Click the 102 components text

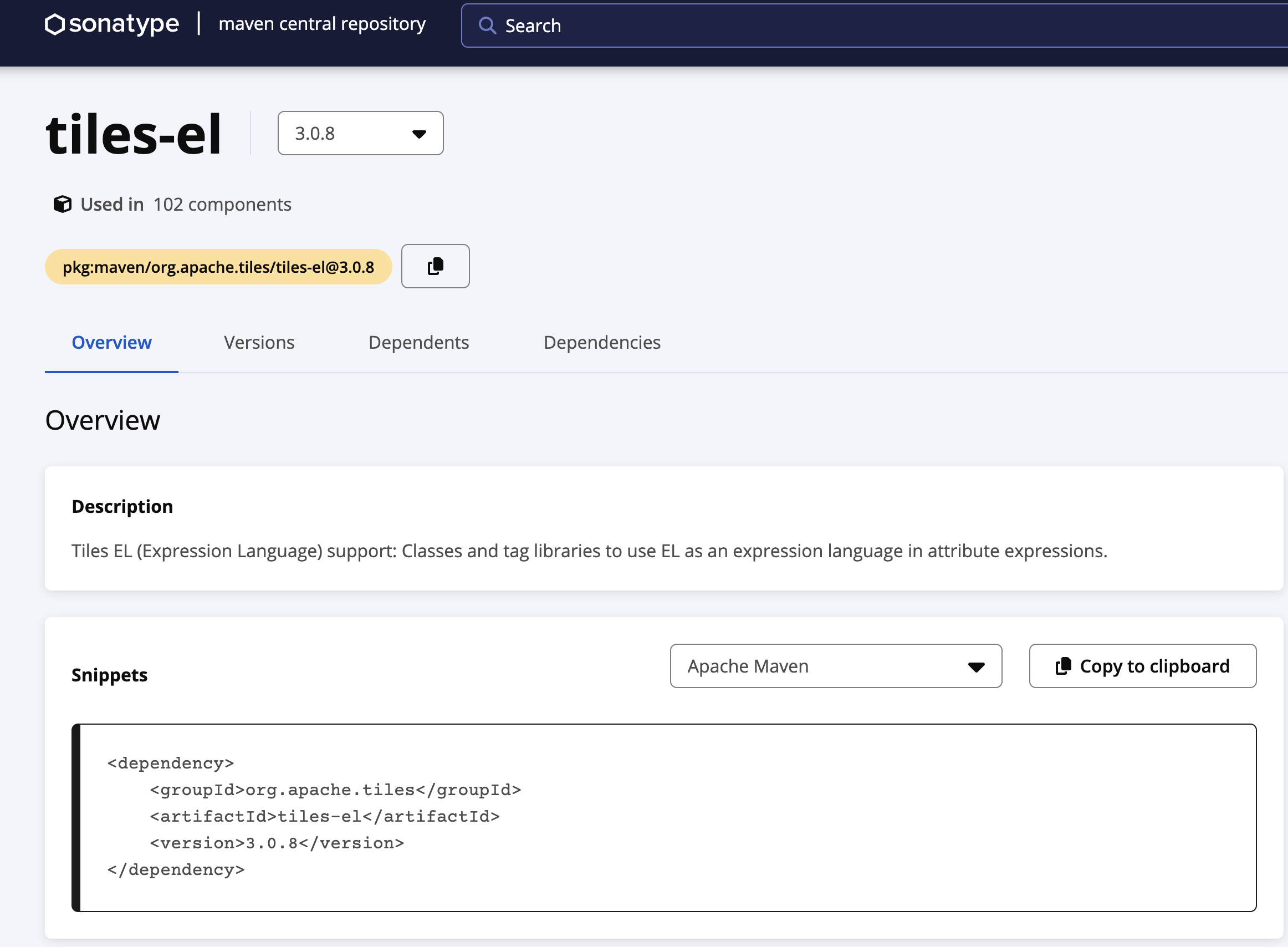[222, 205]
